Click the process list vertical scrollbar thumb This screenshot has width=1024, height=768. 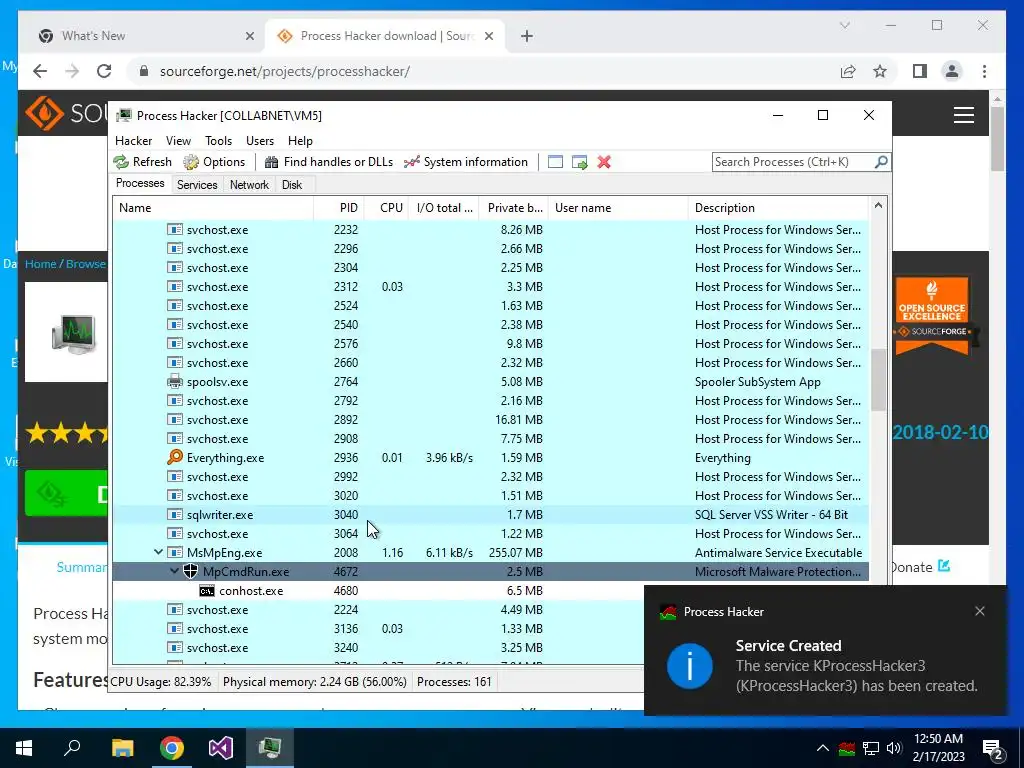point(878,379)
